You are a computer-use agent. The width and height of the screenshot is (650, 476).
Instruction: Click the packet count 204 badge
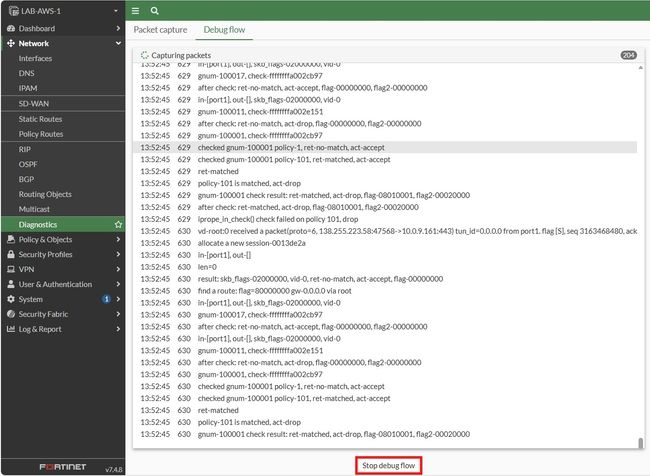click(x=628, y=55)
